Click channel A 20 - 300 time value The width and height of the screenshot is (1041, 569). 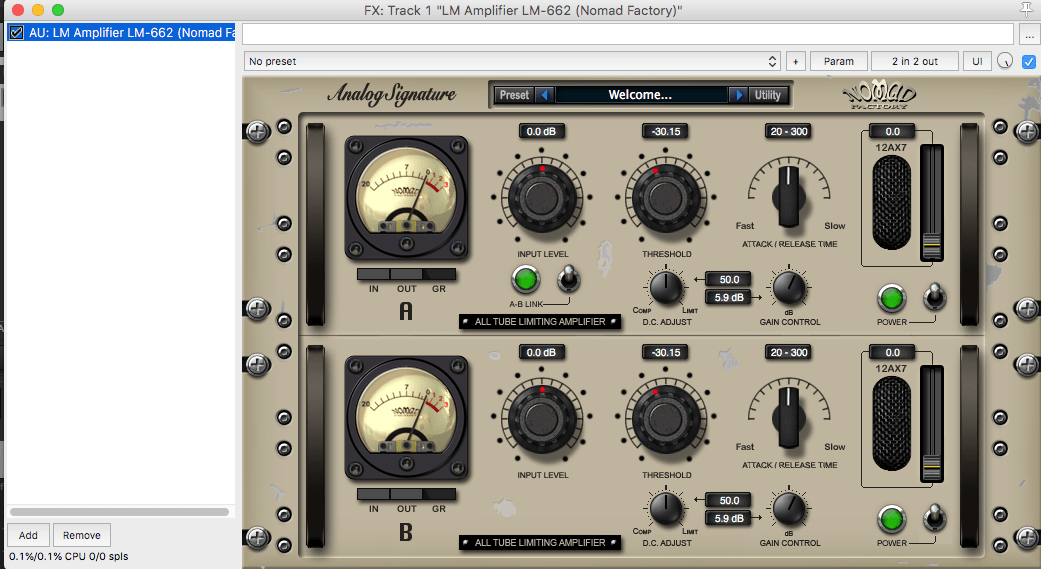click(x=789, y=131)
